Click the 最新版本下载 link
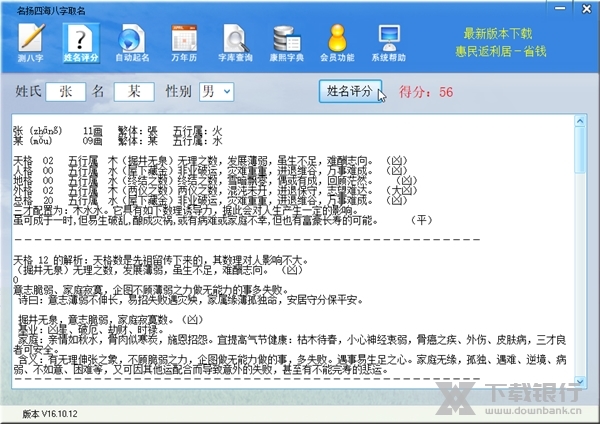600x424 pixels. coord(498,34)
